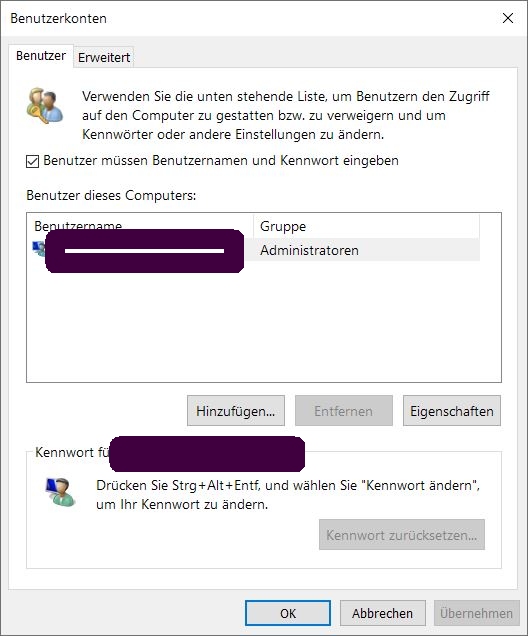Click the Entfernen button

click(x=343, y=411)
